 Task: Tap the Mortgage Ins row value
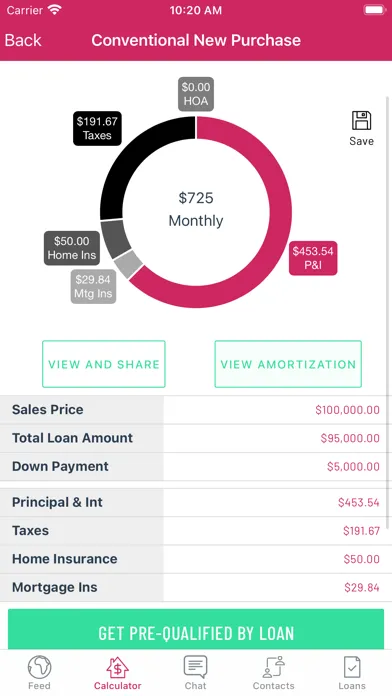pyautogui.click(x=362, y=588)
